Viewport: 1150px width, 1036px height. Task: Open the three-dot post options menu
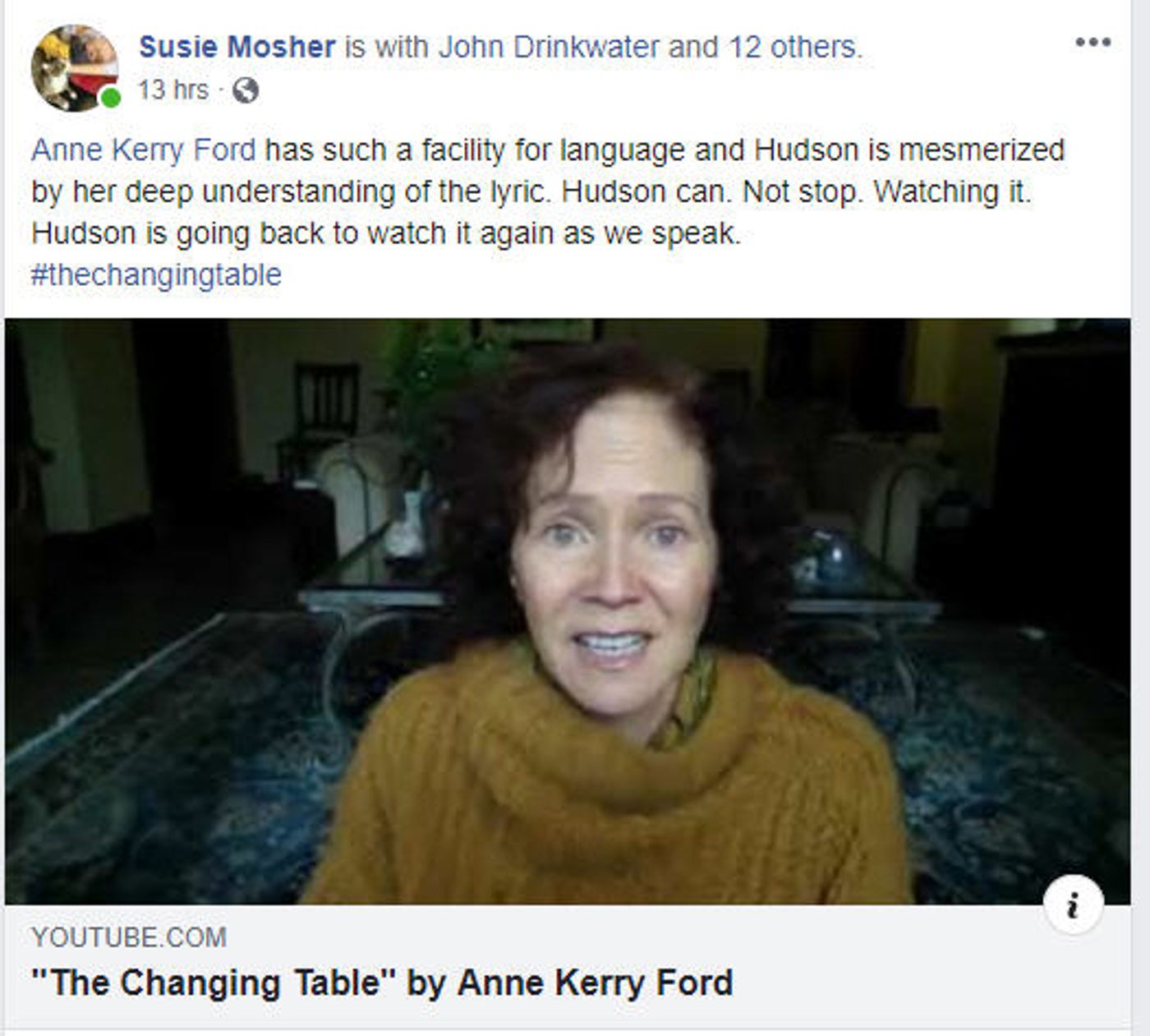[x=1092, y=43]
